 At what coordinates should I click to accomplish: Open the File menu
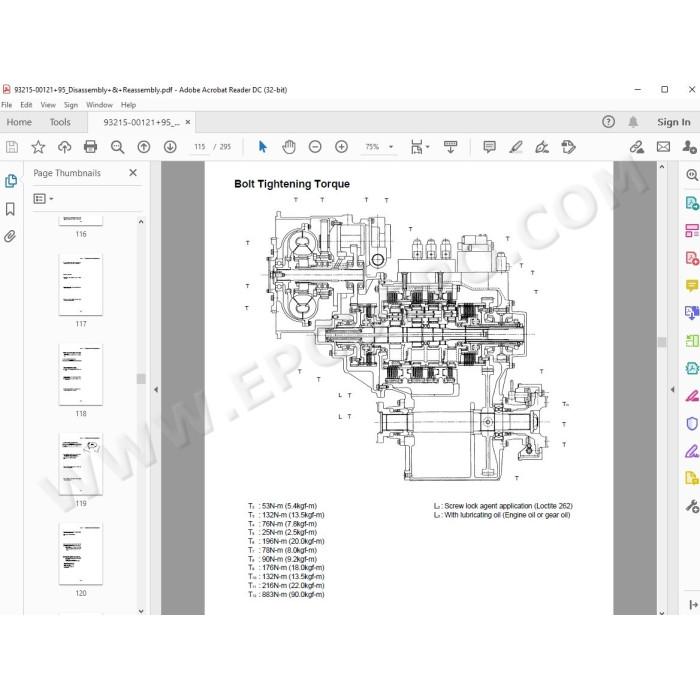coord(7,105)
